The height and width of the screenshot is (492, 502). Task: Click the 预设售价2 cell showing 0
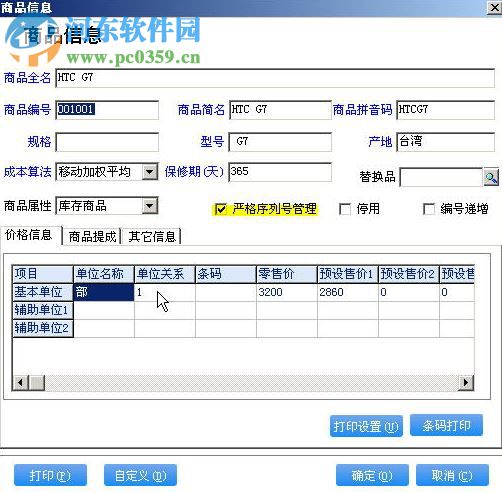(x=409, y=292)
